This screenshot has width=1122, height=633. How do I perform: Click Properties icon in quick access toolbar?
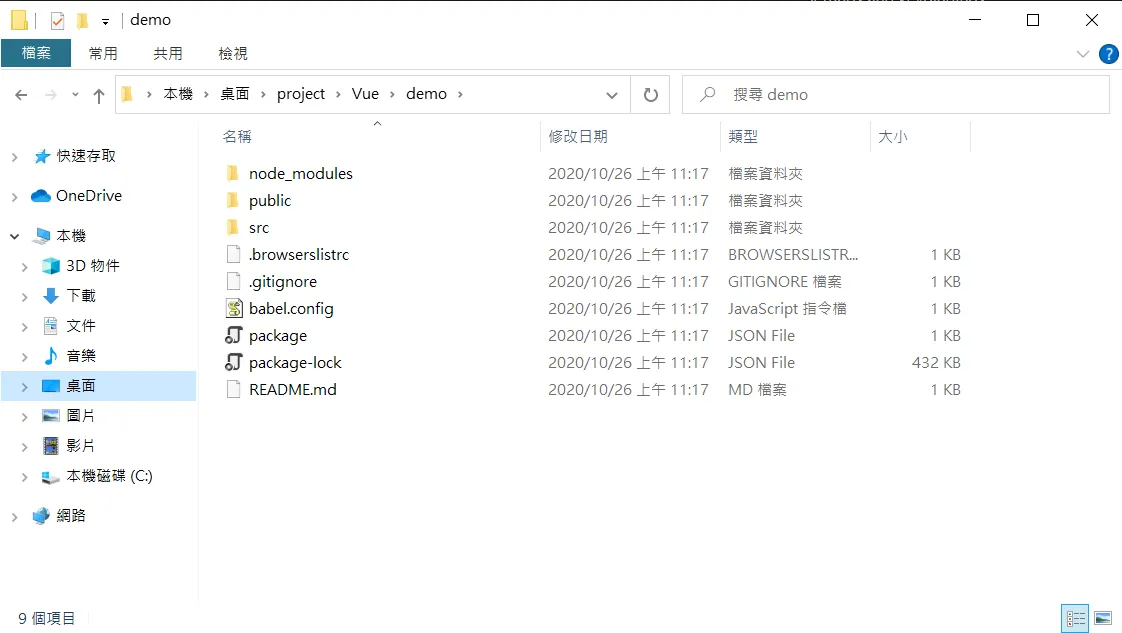point(57,20)
